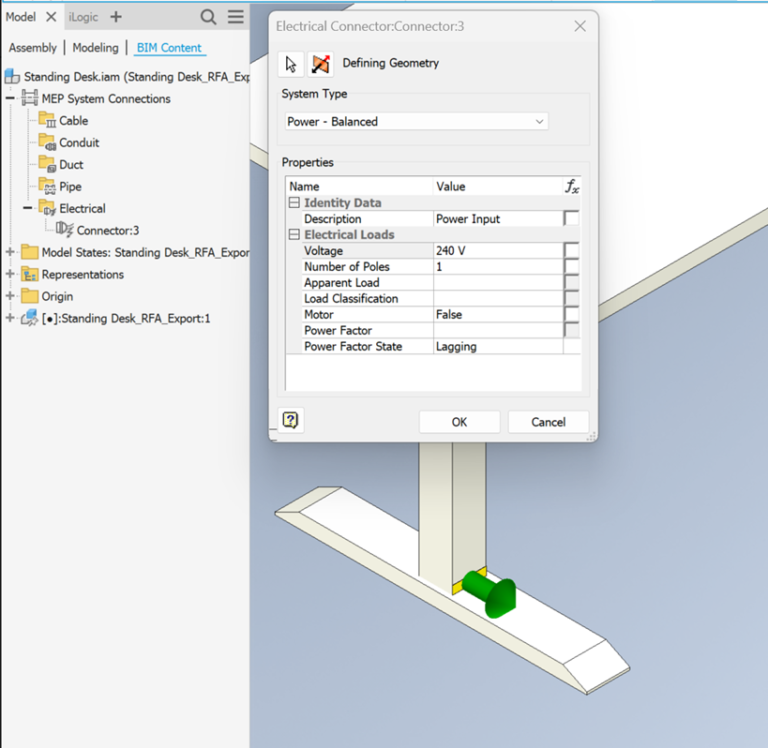
Task: Select the BIM Content browser view
Action: 169,48
